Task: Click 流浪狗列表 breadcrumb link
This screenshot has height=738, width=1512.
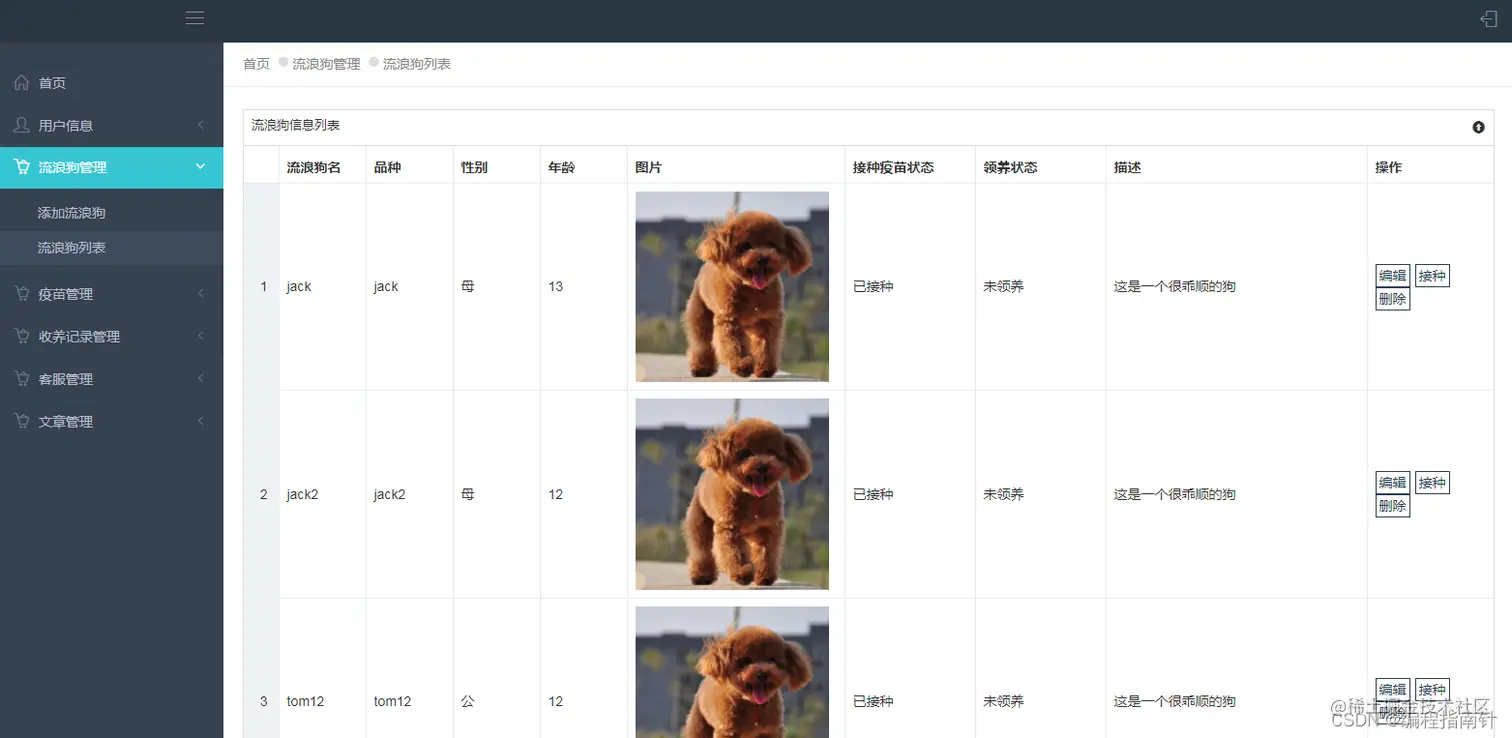Action: (417, 64)
